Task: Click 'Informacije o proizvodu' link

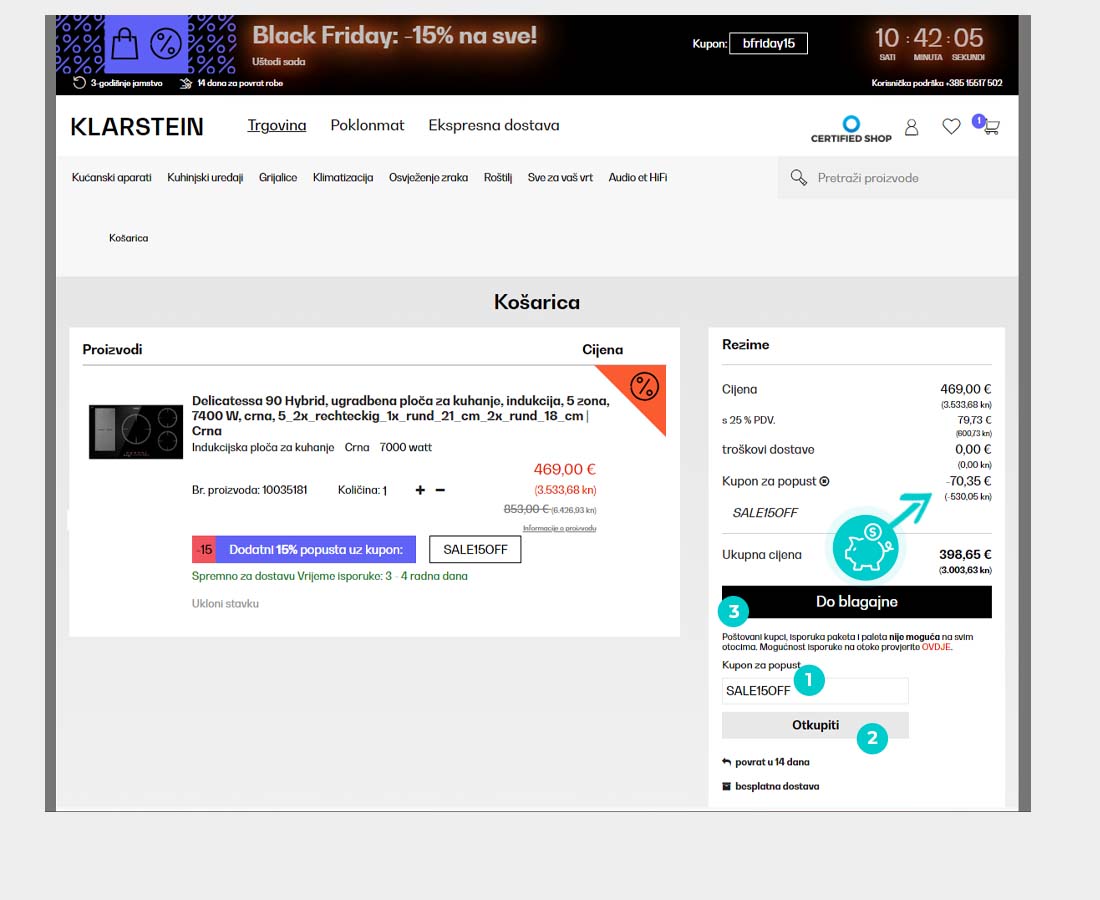Action: [x=559, y=528]
